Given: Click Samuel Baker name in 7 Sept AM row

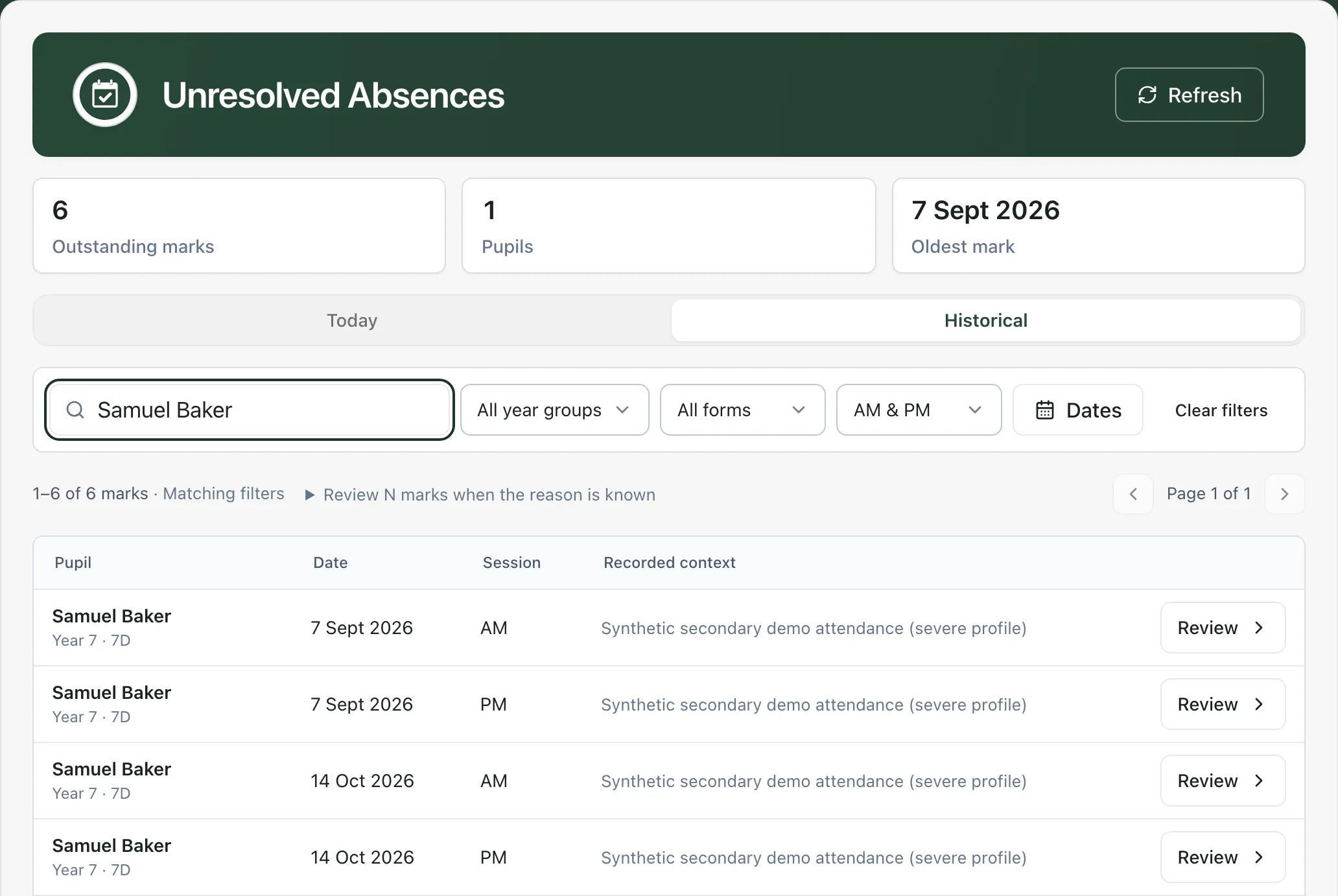Looking at the screenshot, I should pos(111,616).
